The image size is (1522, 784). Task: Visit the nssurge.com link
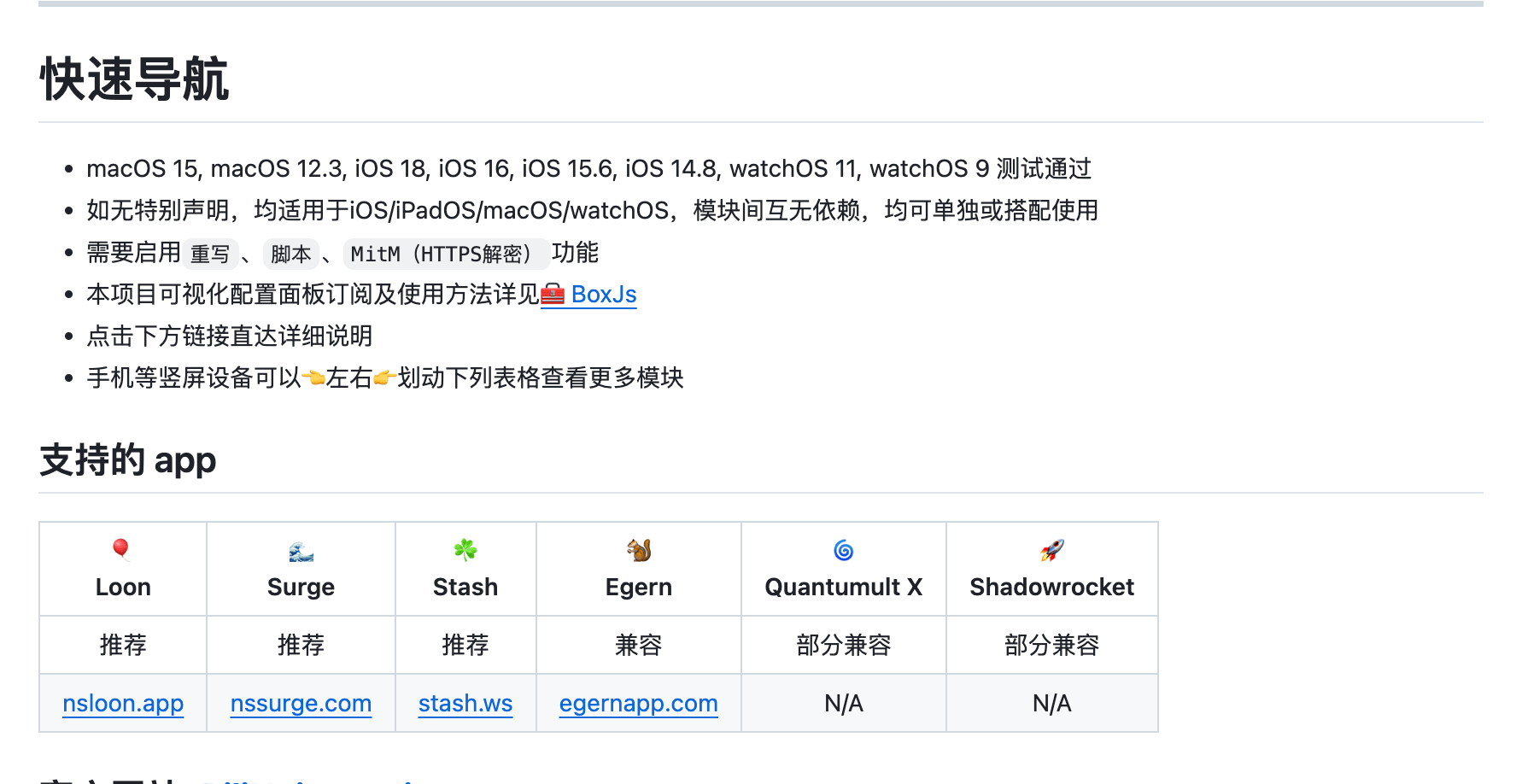[x=301, y=704]
